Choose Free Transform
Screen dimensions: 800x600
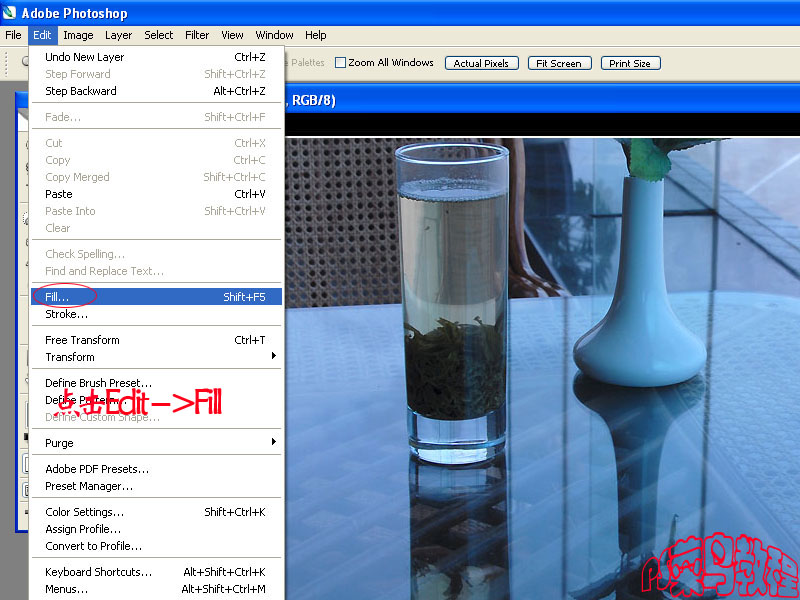click(156, 340)
